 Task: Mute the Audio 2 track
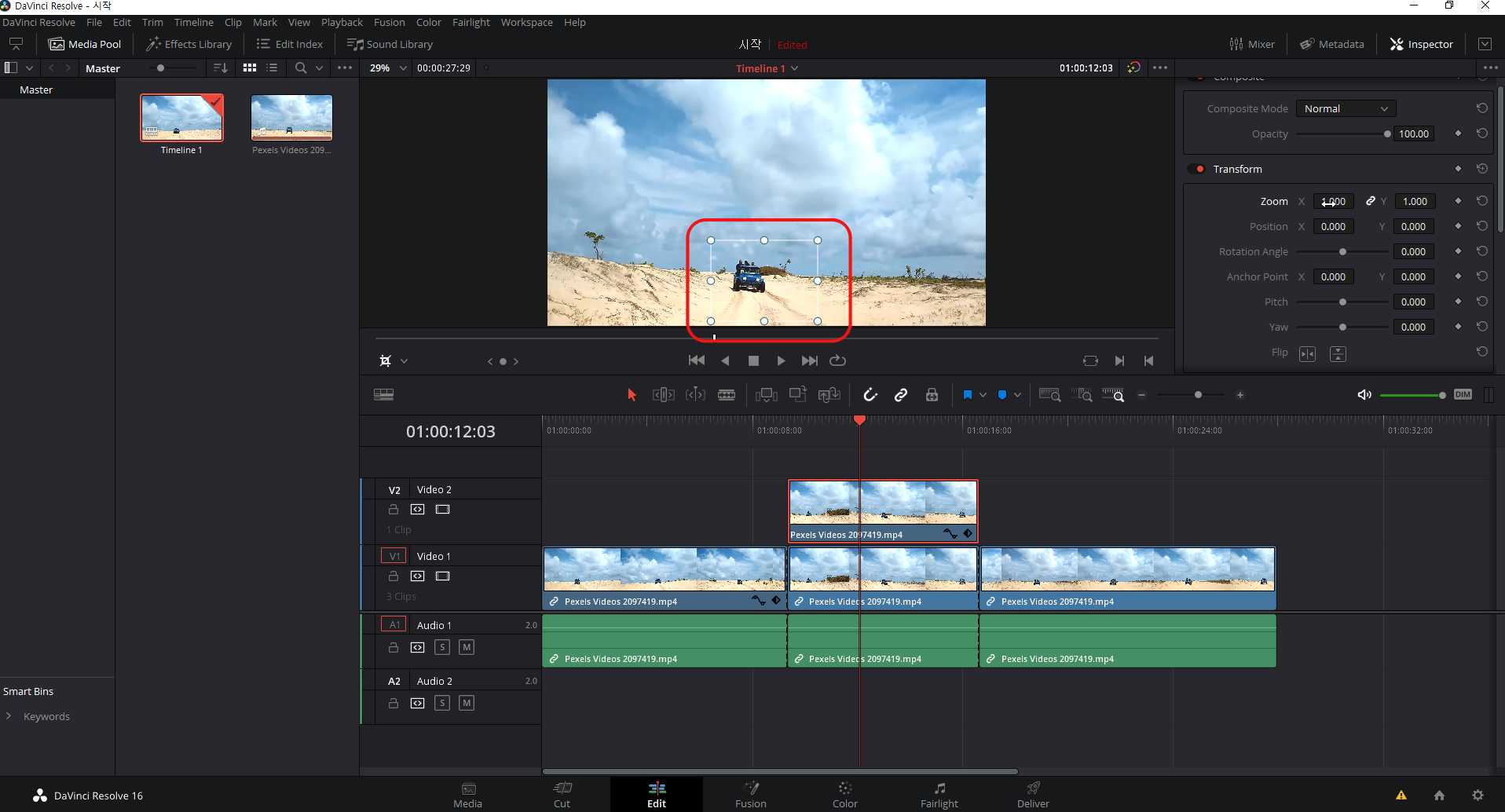[x=467, y=703]
